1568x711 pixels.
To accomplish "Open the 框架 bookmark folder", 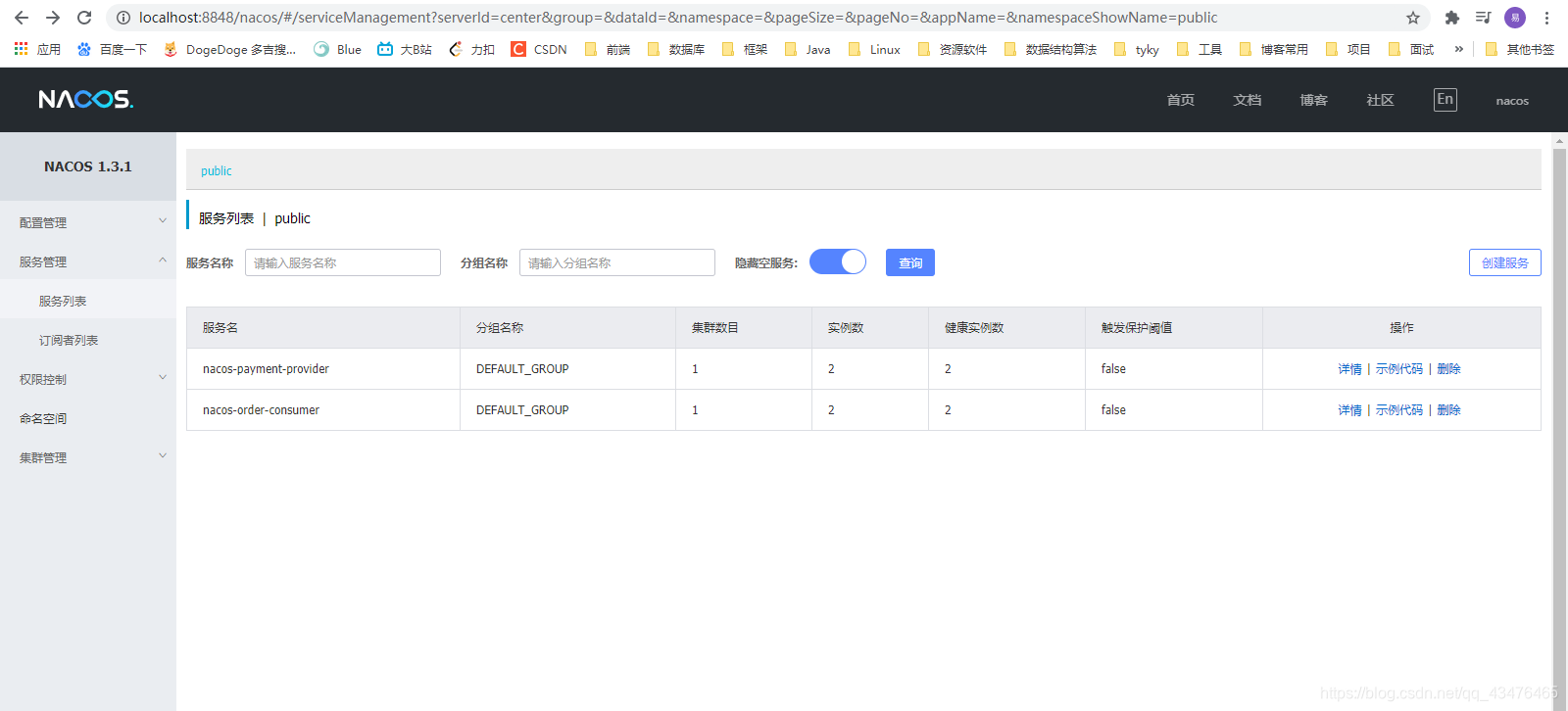I will [x=745, y=49].
